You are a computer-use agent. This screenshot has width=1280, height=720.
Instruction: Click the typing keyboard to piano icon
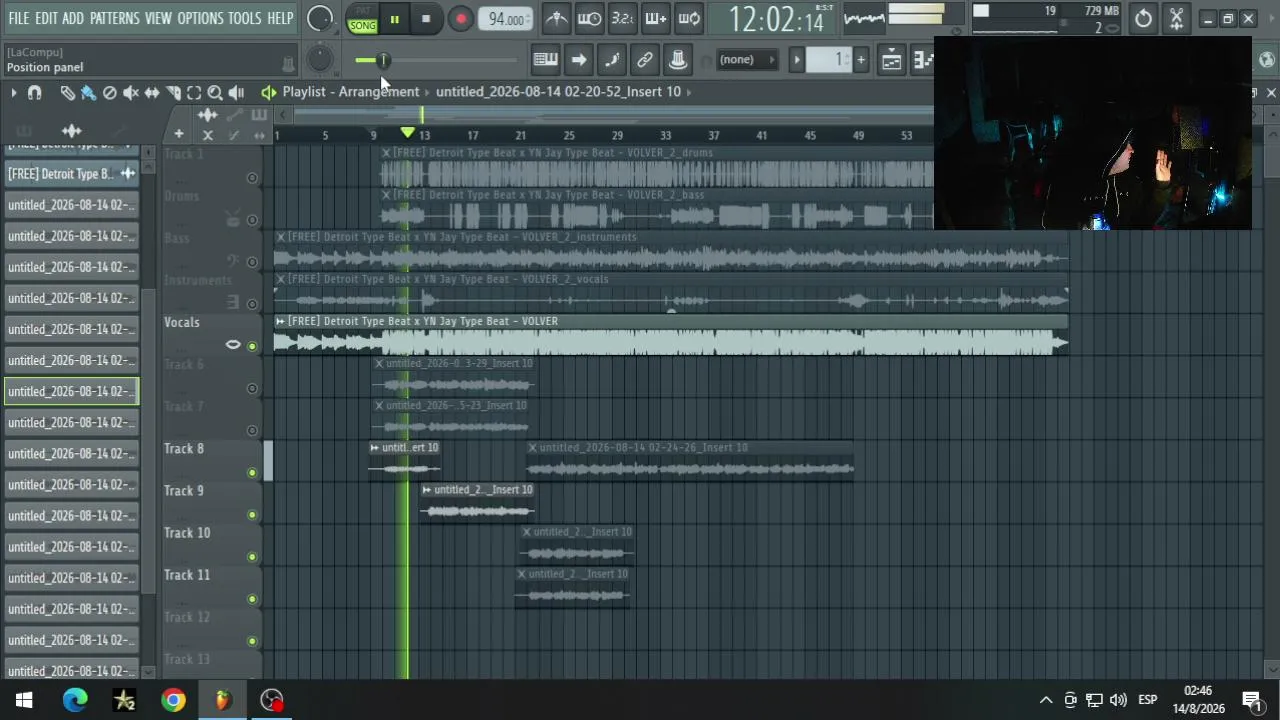(x=545, y=60)
